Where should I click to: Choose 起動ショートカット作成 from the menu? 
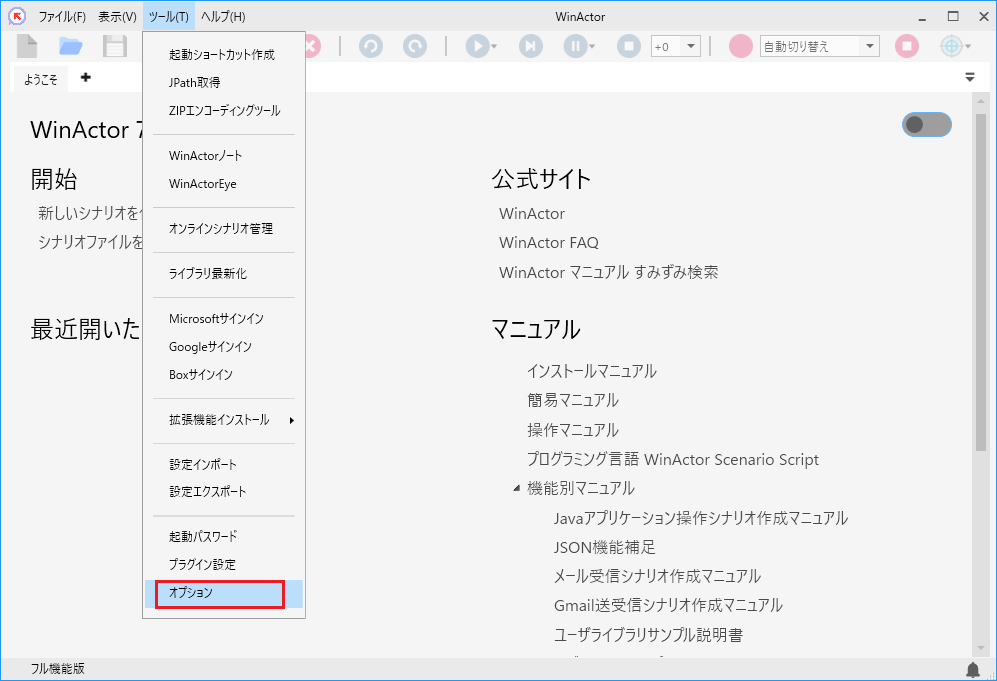pyautogui.click(x=224, y=55)
